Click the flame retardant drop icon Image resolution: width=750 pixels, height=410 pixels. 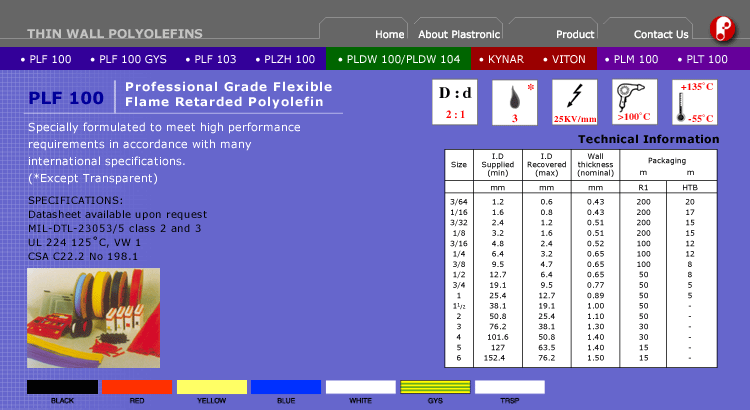(x=514, y=103)
